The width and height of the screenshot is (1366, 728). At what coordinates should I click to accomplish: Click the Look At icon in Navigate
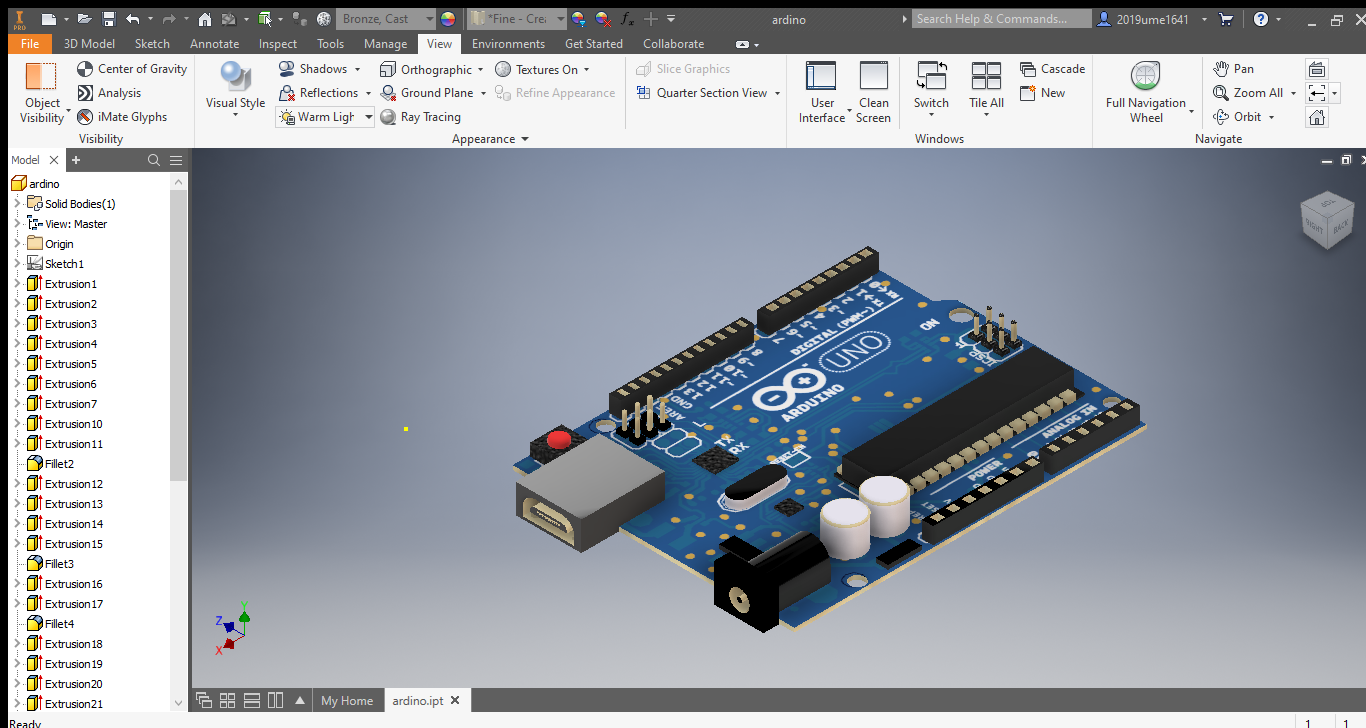pyautogui.click(x=1317, y=69)
